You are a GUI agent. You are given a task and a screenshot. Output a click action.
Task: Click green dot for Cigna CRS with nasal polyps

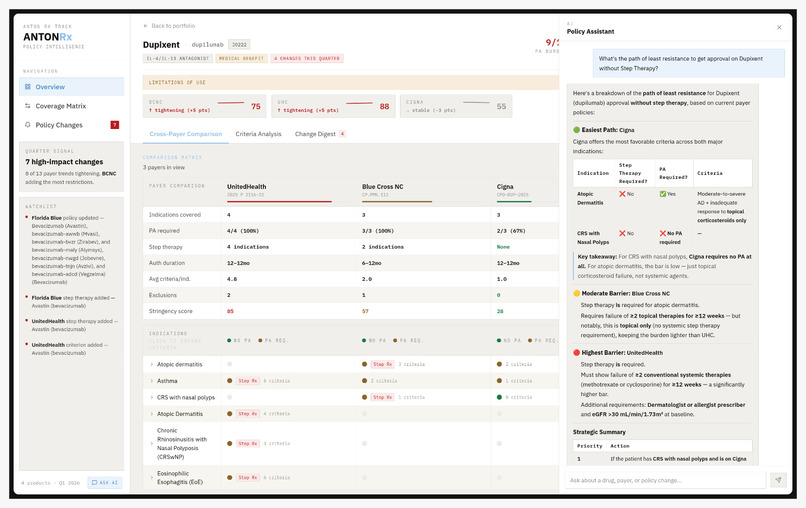(x=499, y=397)
